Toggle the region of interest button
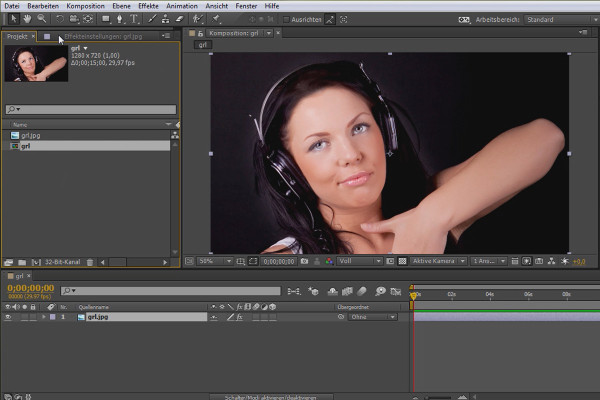The width and height of the screenshot is (600, 400). pyautogui.click(x=253, y=261)
